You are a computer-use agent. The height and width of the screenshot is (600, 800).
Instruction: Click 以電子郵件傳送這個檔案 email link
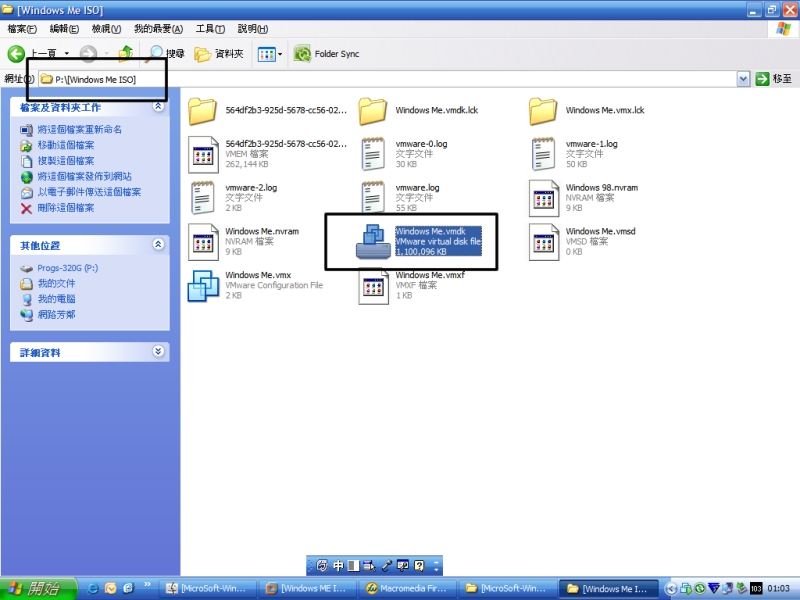[89, 192]
